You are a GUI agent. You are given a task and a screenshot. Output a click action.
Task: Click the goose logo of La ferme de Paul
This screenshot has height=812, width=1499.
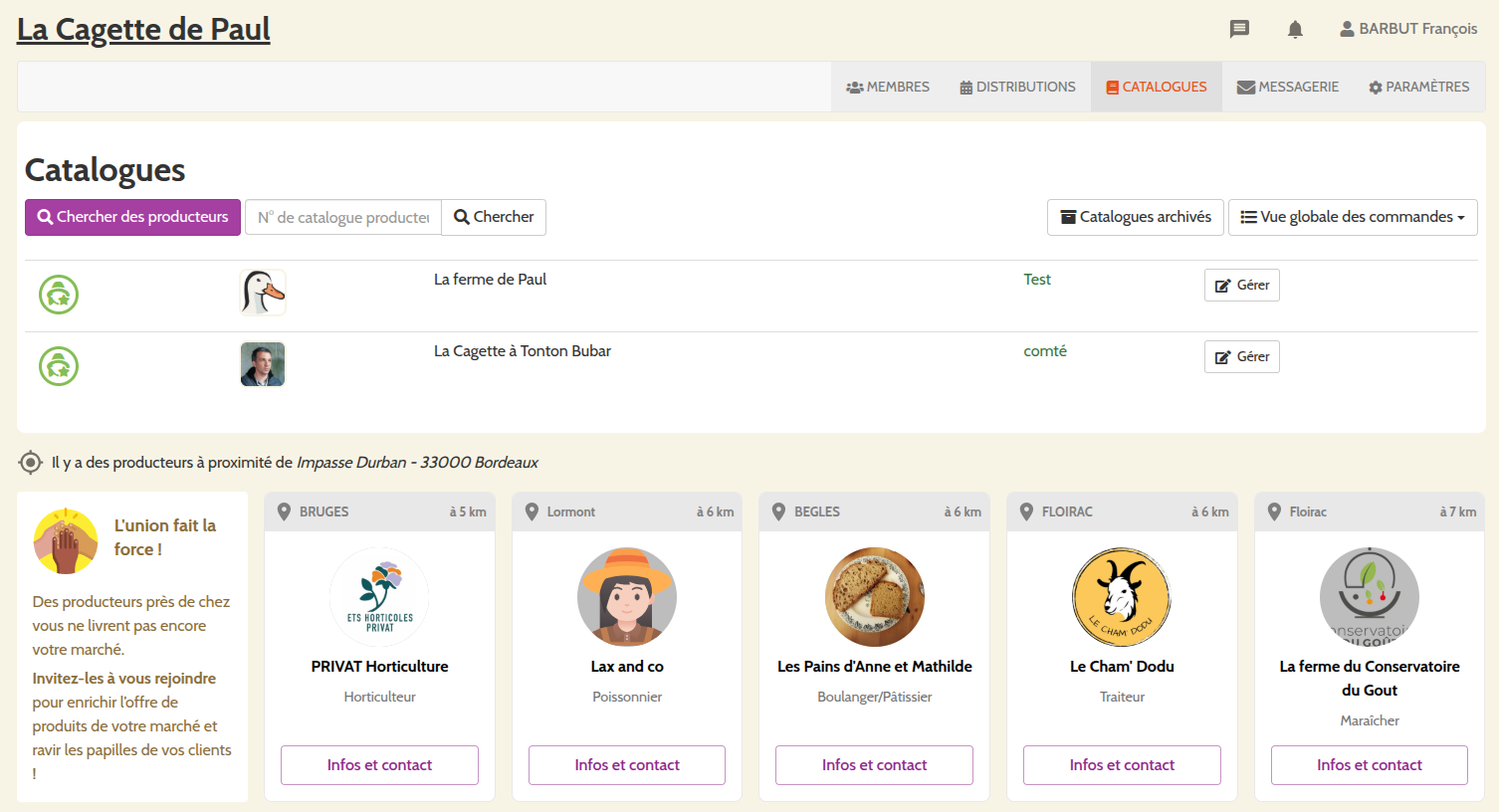coord(263,293)
